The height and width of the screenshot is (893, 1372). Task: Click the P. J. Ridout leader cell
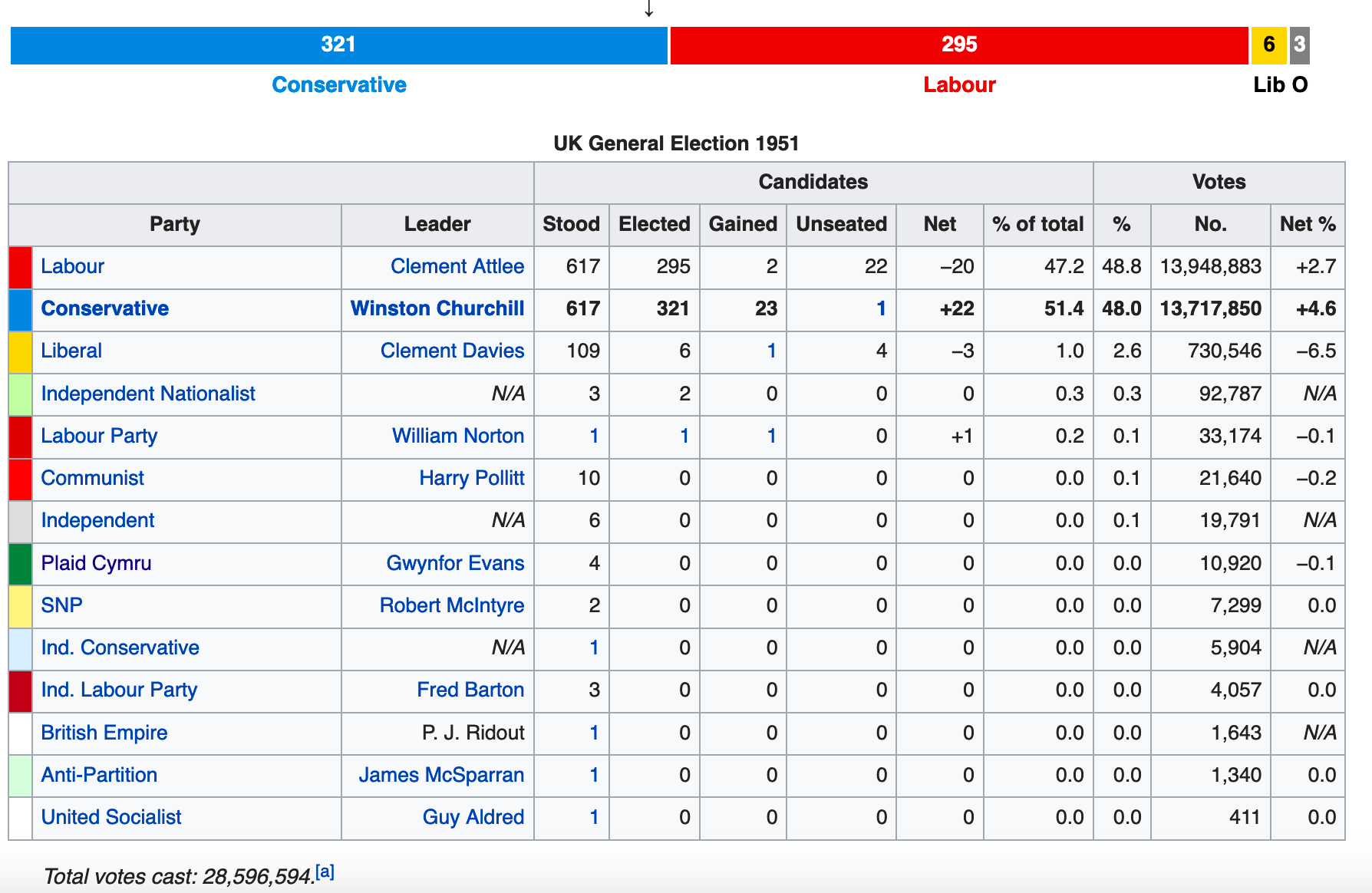(x=437, y=733)
